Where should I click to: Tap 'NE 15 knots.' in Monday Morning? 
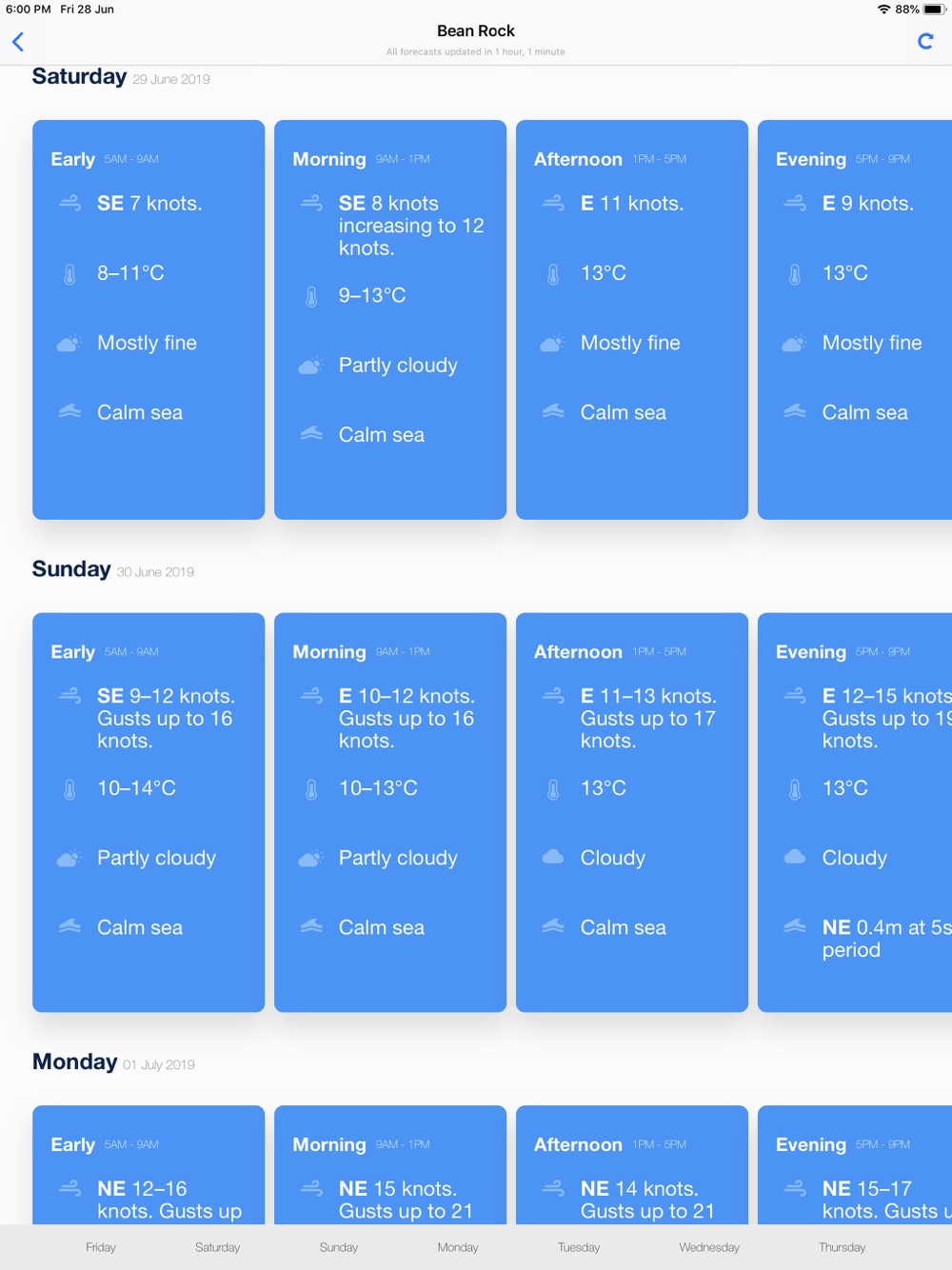coord(398,1188)
